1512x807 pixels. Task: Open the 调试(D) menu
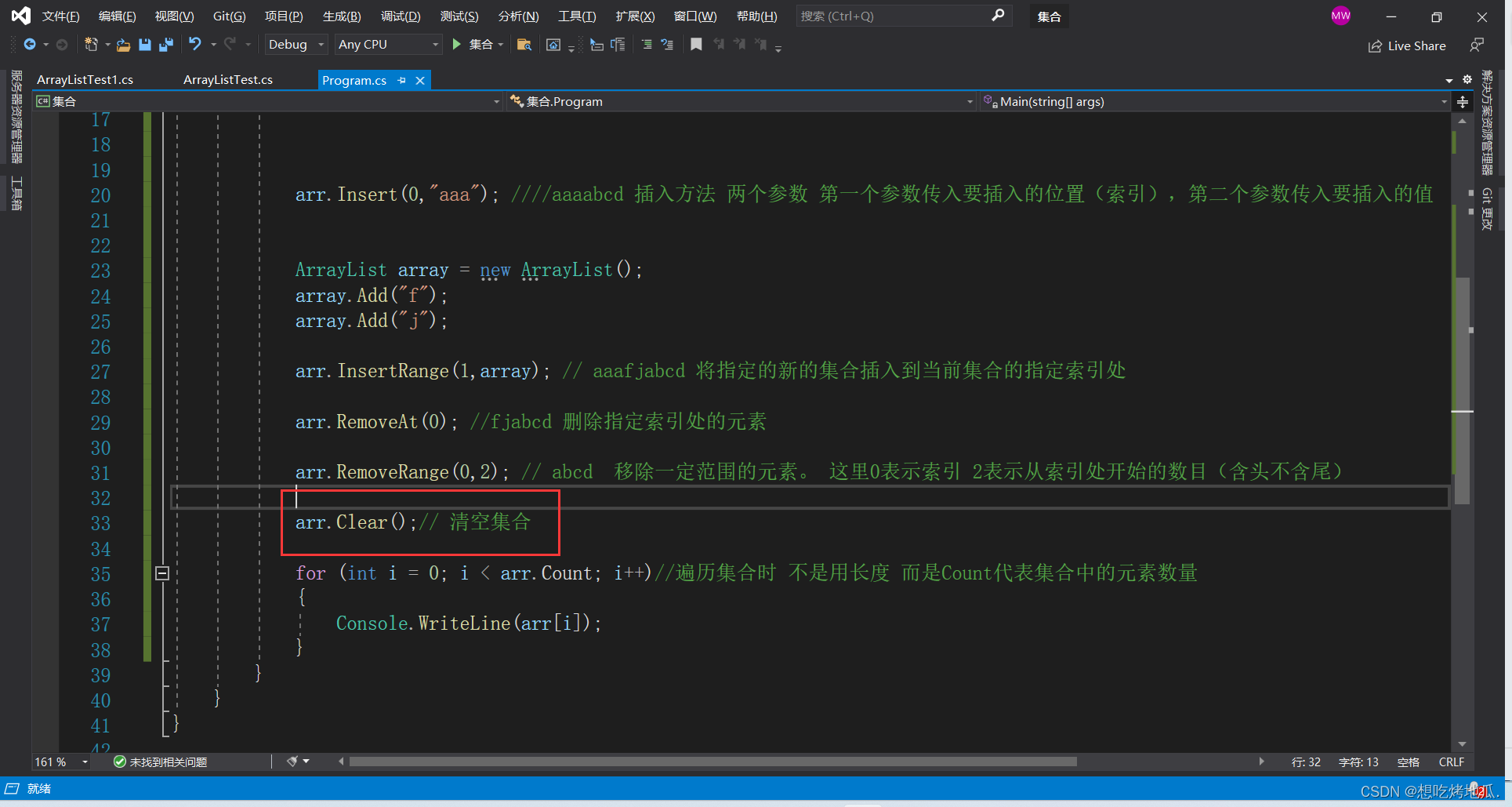[x=401, y=16]
